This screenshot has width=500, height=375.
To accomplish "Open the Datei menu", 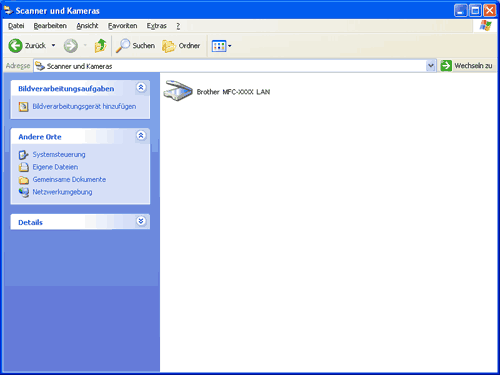I will [16, 26].
